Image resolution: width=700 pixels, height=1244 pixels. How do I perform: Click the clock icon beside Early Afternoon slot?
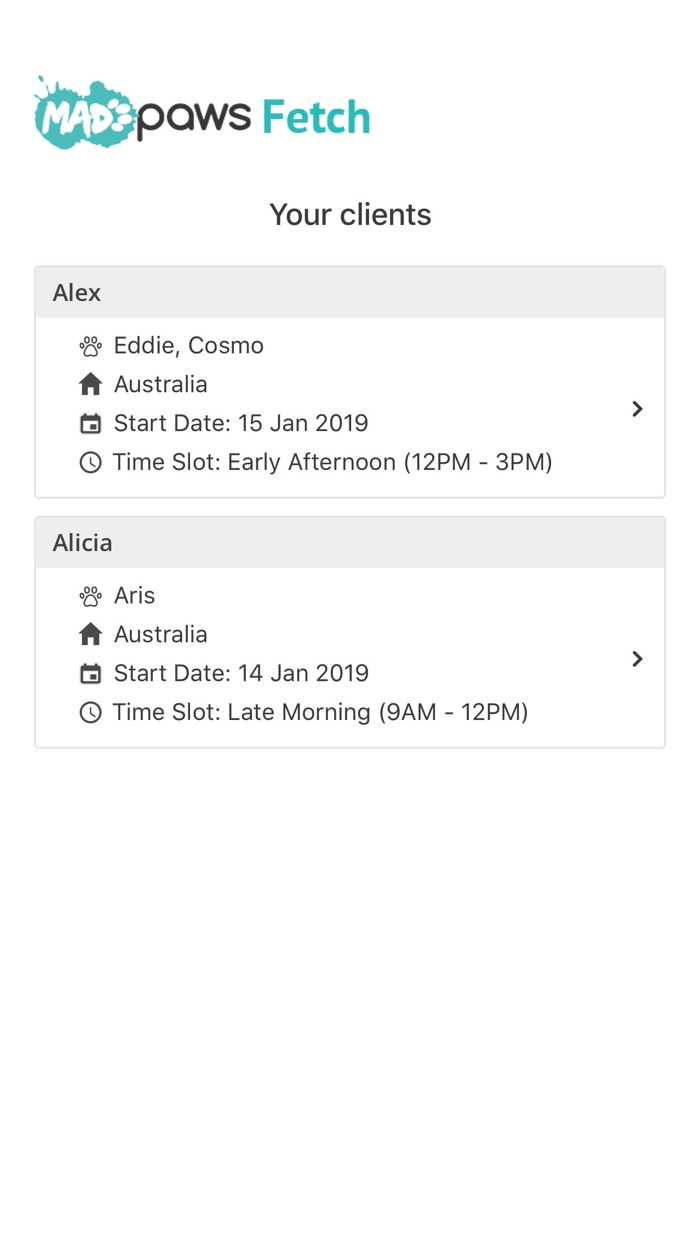point(90,462)
